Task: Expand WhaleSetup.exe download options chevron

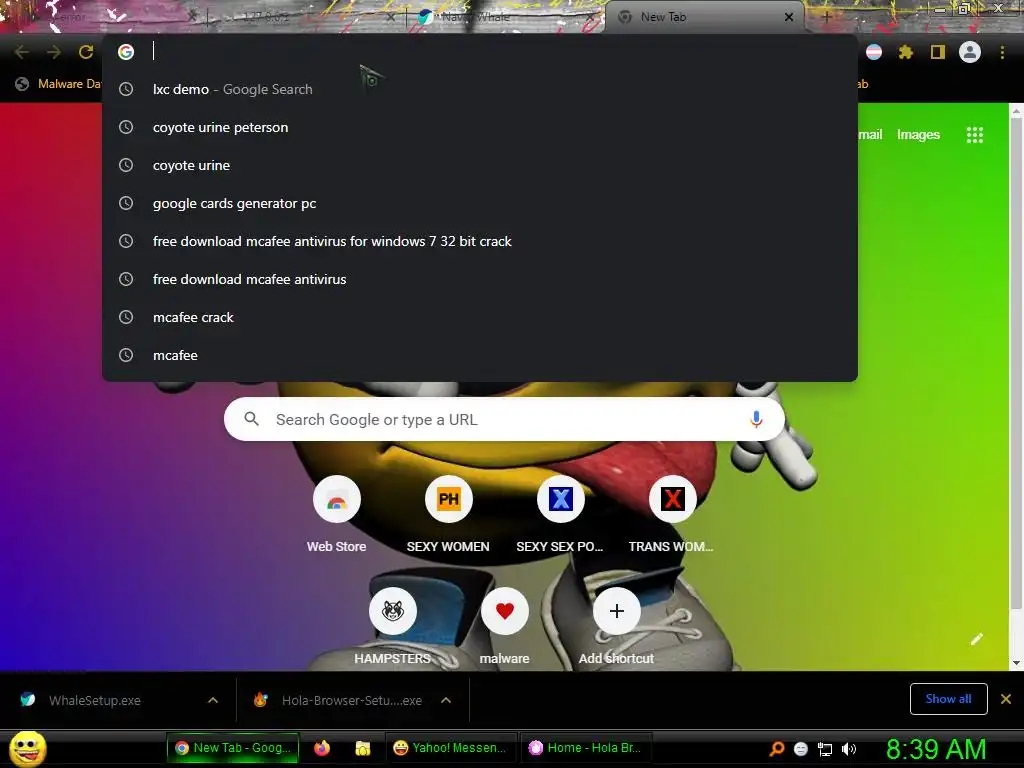Action: (x=213, y=700)
